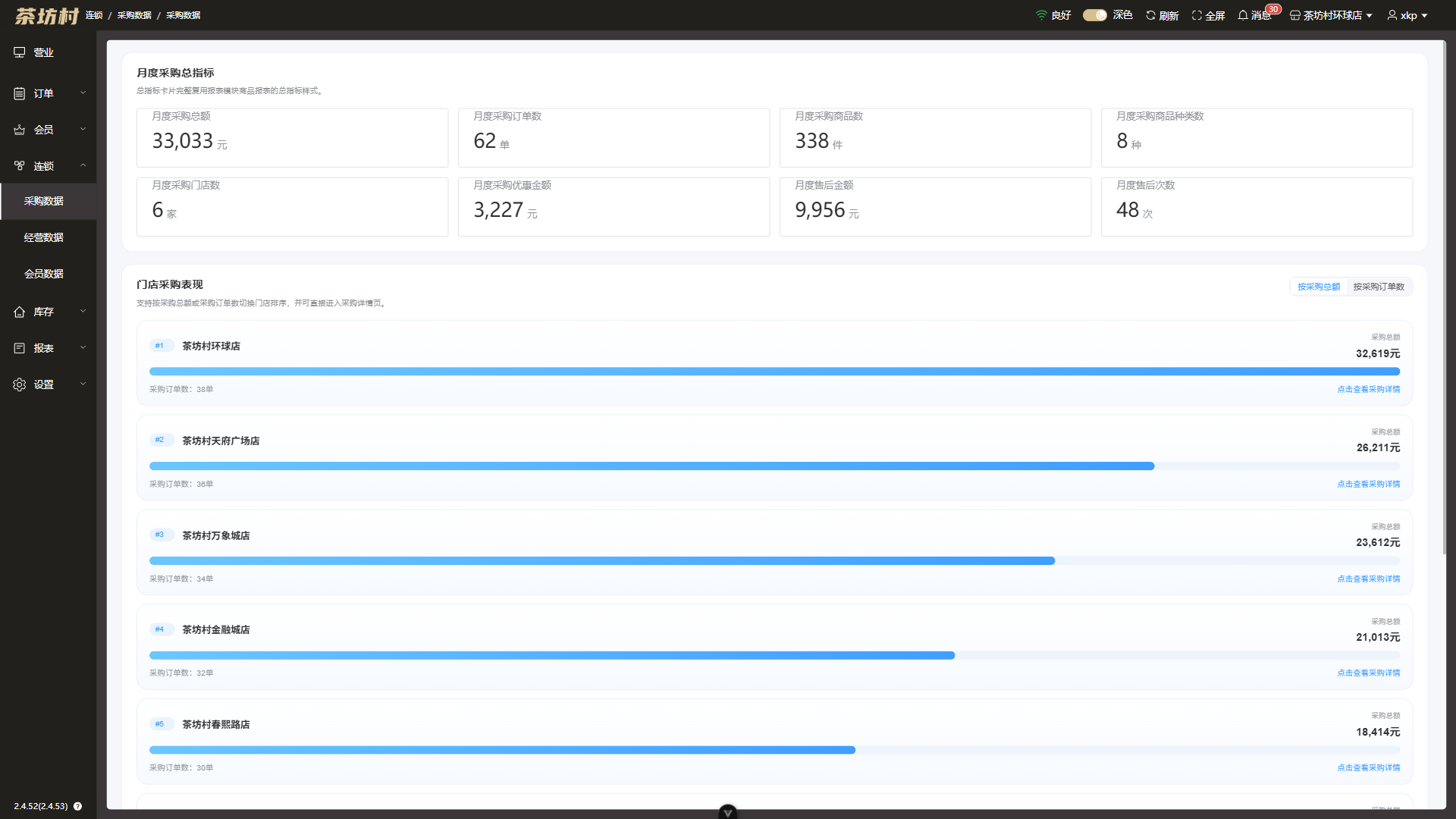The height and width of the screenshot is (819, 1456).
Task: Click the 月度采购总额 card
Action: pyautogui.click(x=292, y=137)
